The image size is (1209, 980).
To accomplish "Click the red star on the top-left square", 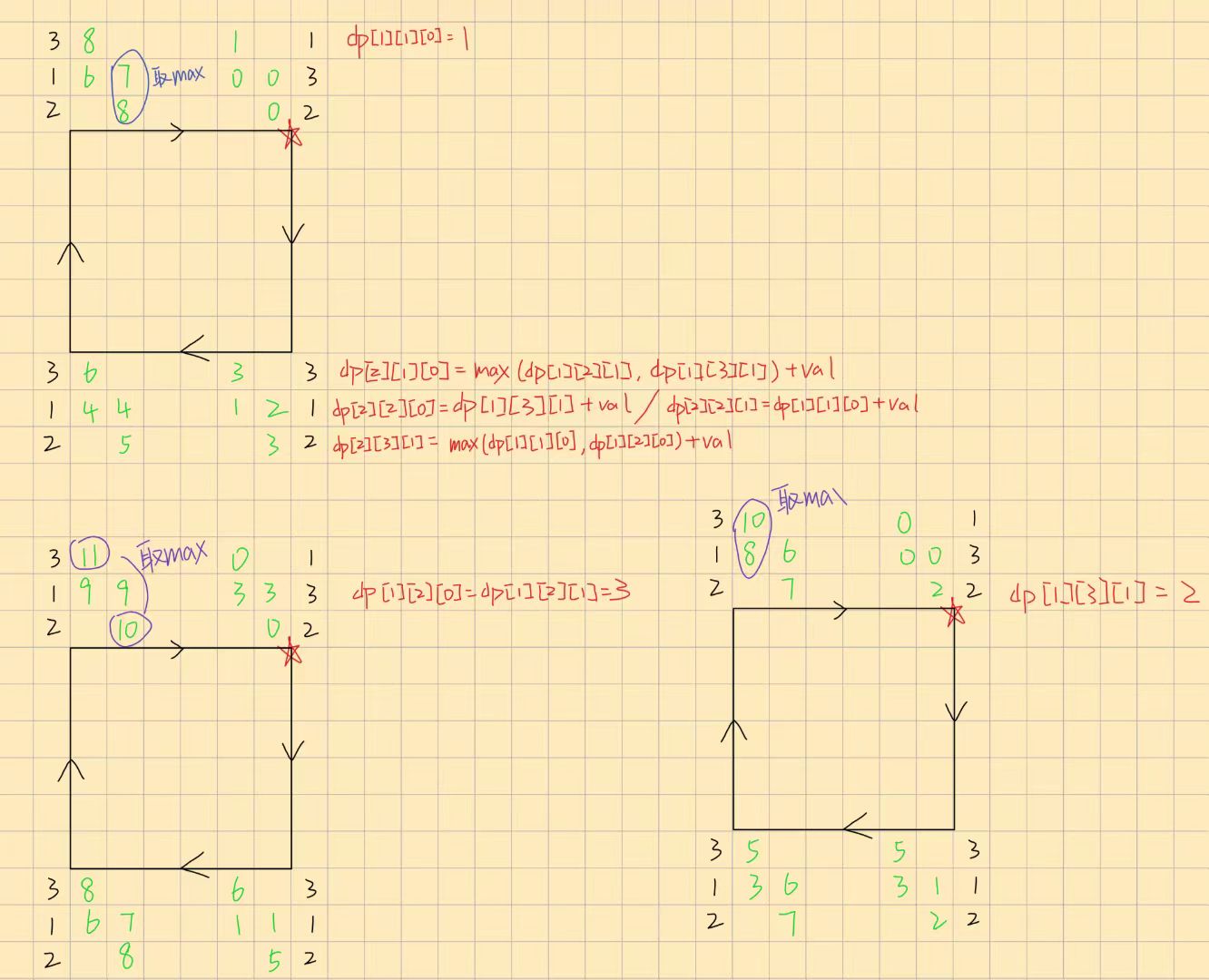I will (x=291, y=136).
